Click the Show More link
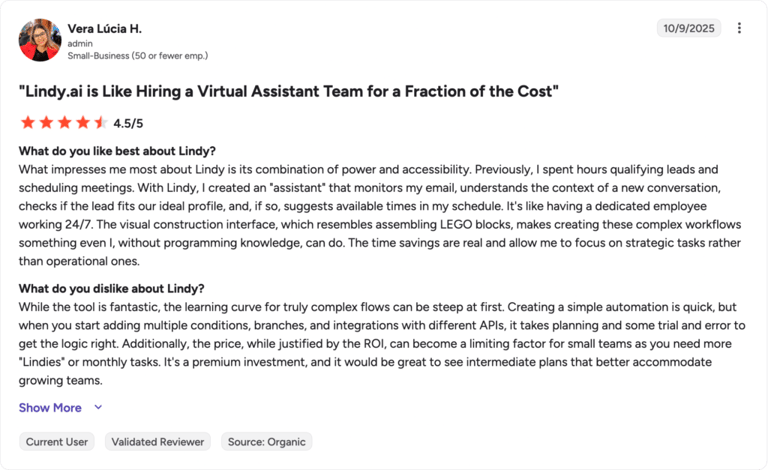 50,407
